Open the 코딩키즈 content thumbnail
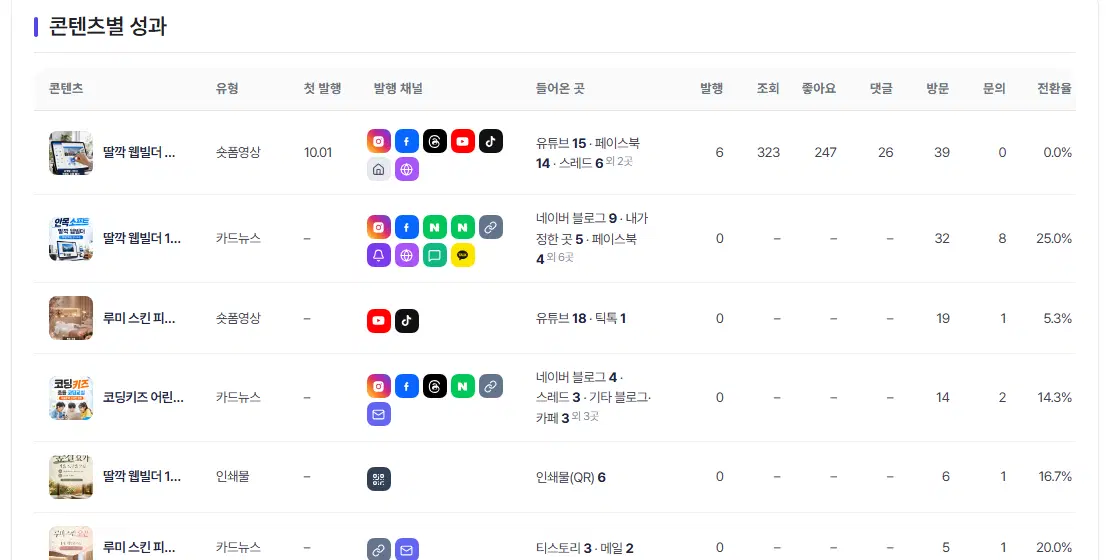1110x560 pixels. point(71,397)
